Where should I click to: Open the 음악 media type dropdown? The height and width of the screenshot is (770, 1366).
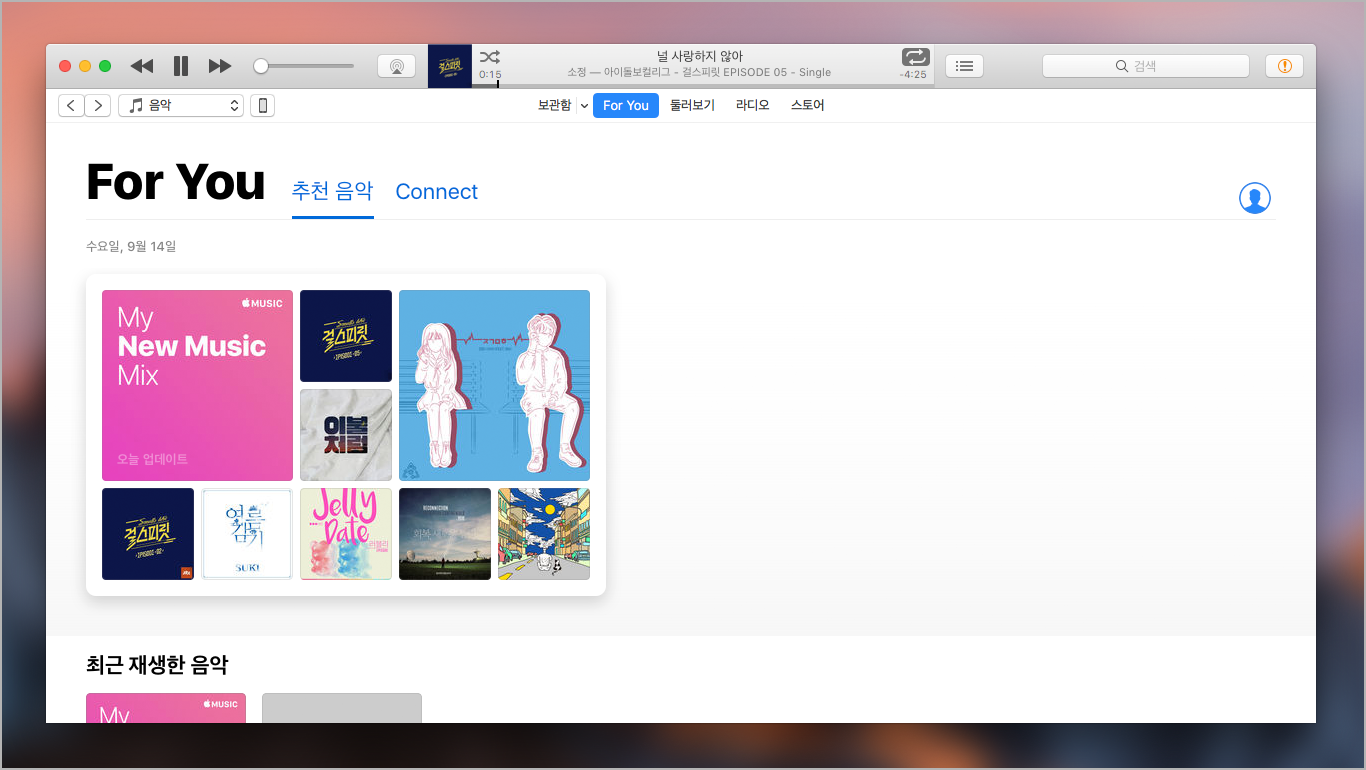[181, 105]
